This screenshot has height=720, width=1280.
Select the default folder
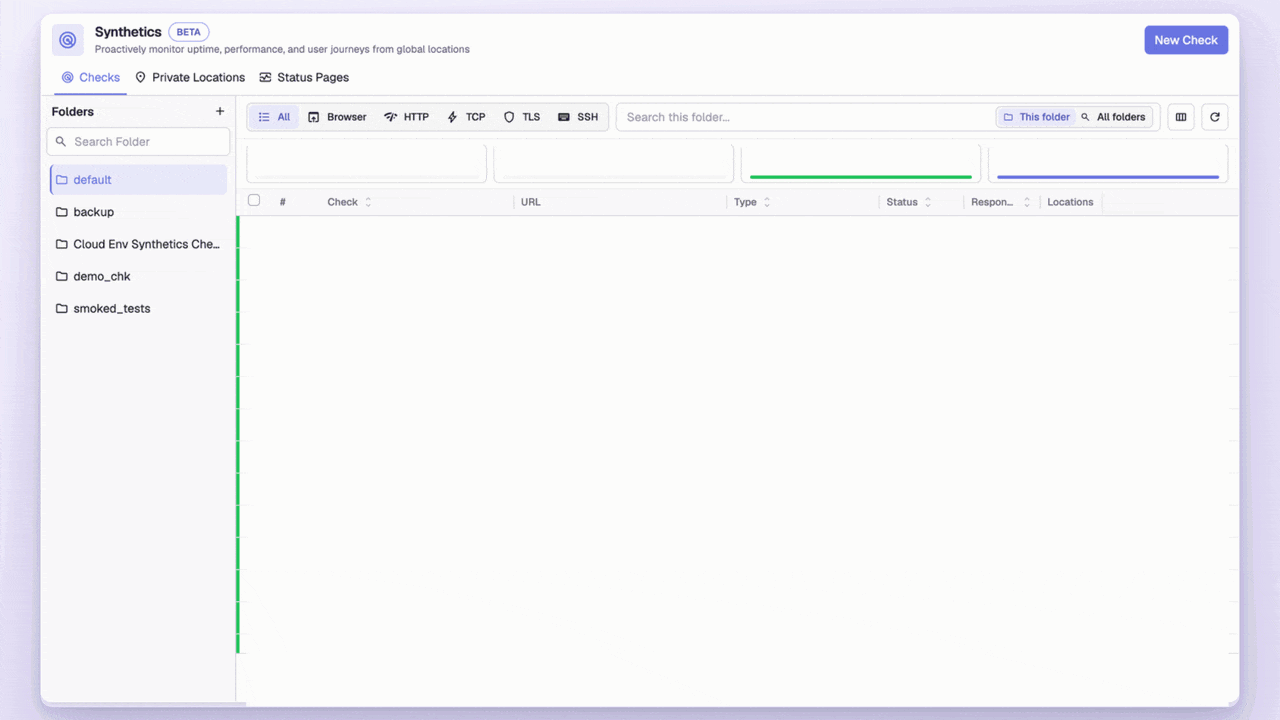[x=138, y=180]
